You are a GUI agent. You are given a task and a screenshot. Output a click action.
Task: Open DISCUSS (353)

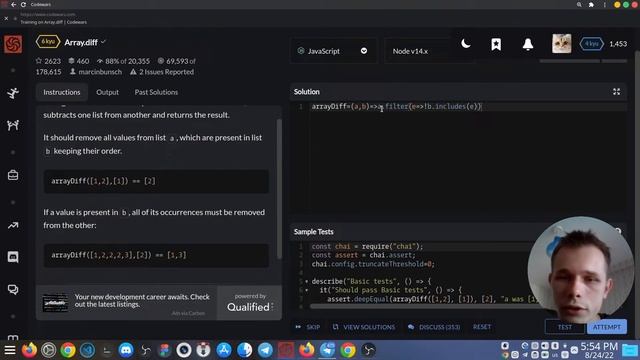click(x=434, y=327)
